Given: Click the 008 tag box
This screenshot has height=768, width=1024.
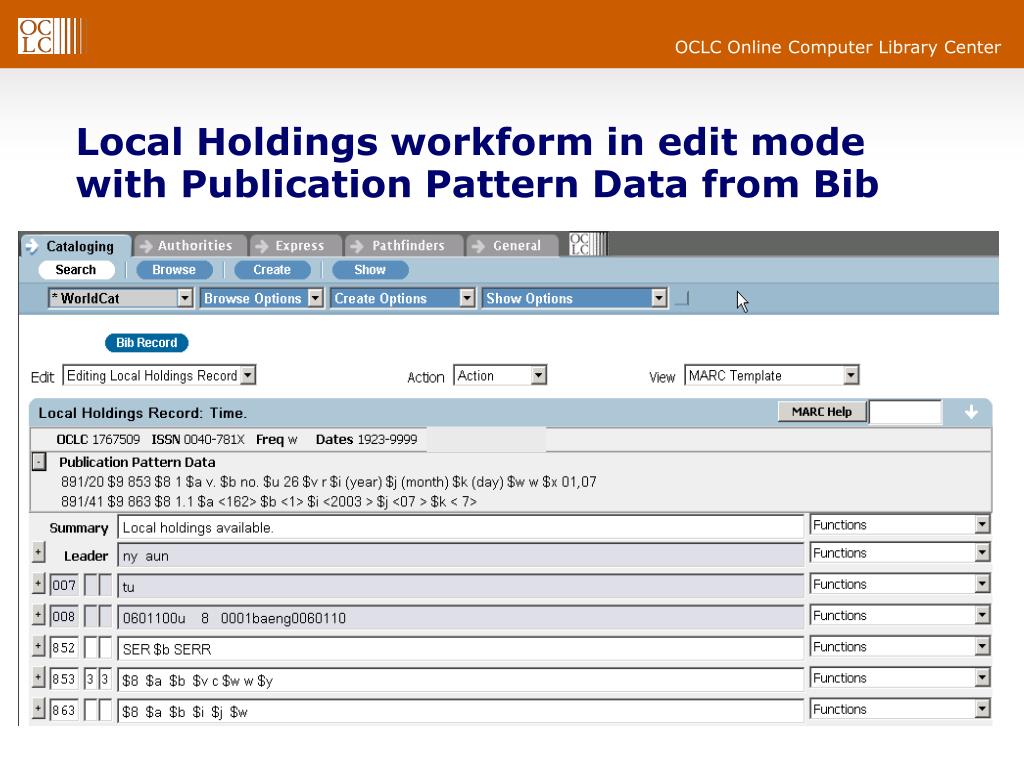Looking at the screenshot, I should click(64, 616).
